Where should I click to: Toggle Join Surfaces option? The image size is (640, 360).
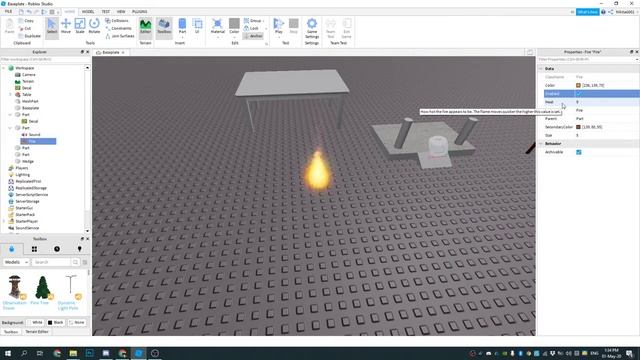120,36
